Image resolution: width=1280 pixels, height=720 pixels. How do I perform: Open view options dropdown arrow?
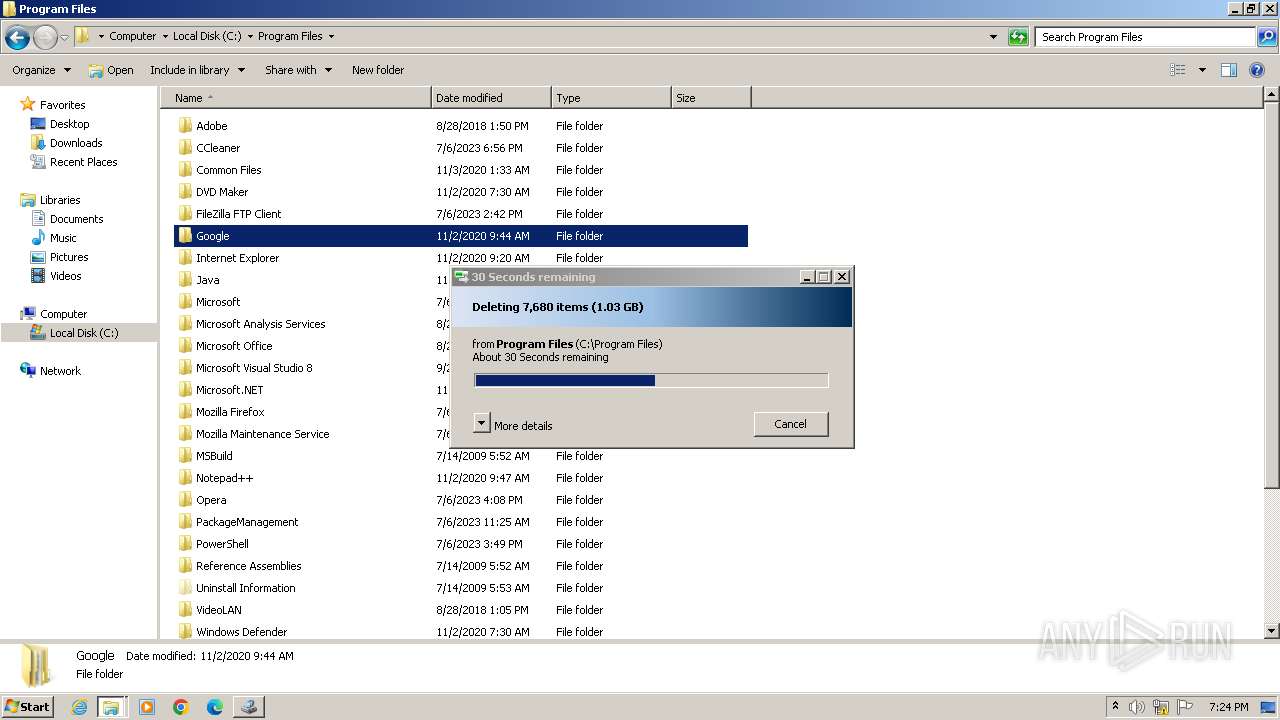coord(1202,70)
